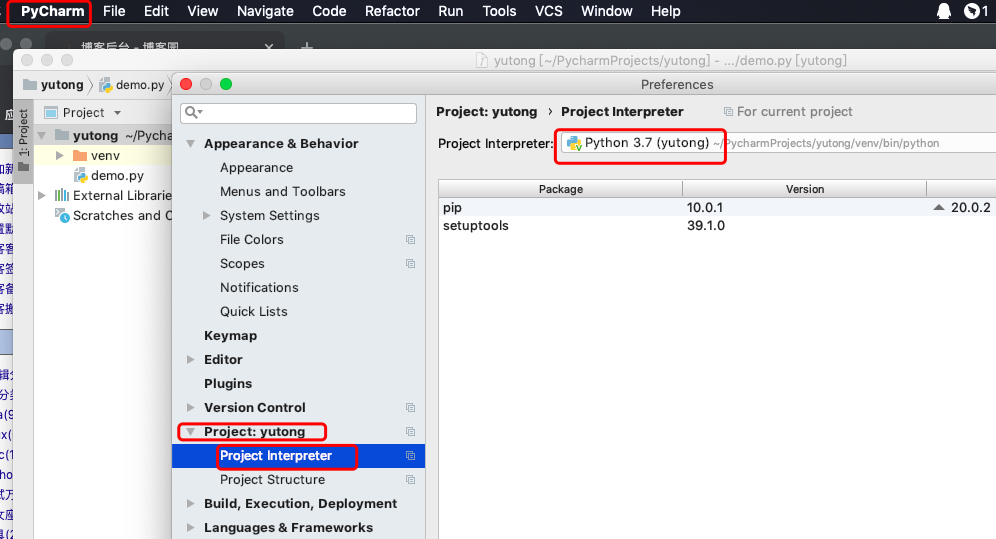Open the Window menu
Image resolution: width=996 pixels, height=539 pixels.
[607, 11]
